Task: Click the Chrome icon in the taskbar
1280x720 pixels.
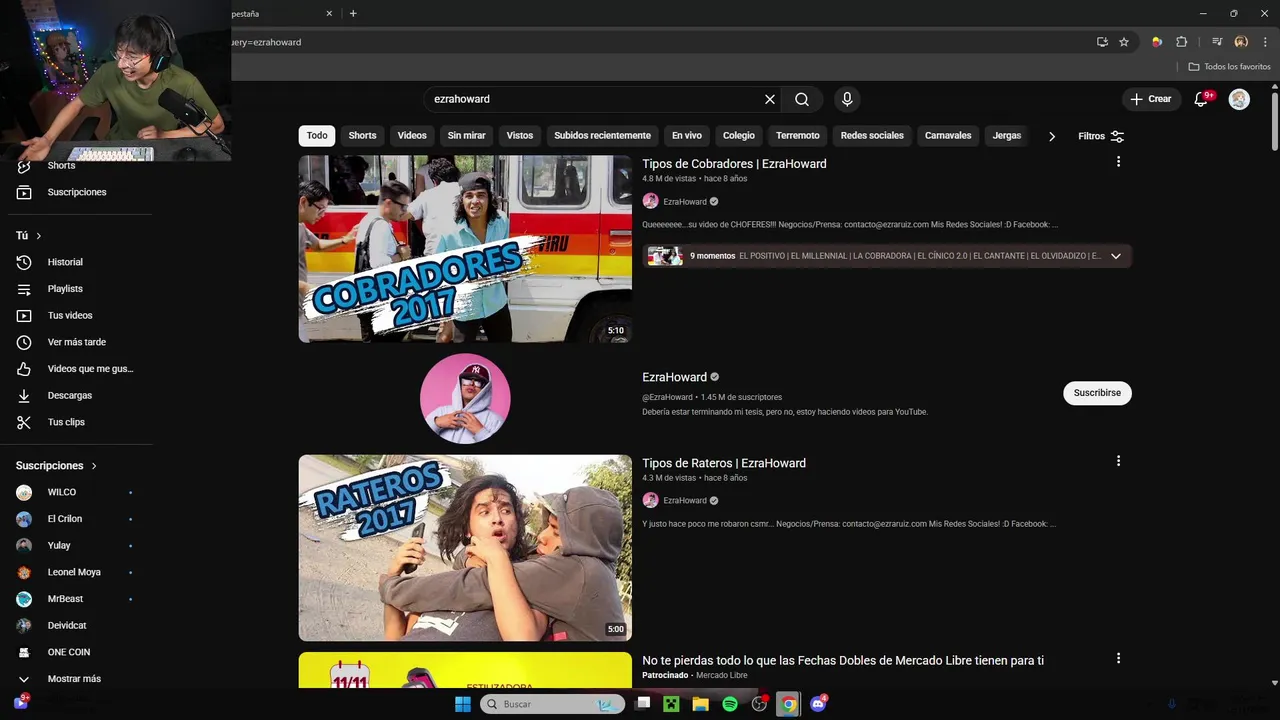Action: point(789,704)
